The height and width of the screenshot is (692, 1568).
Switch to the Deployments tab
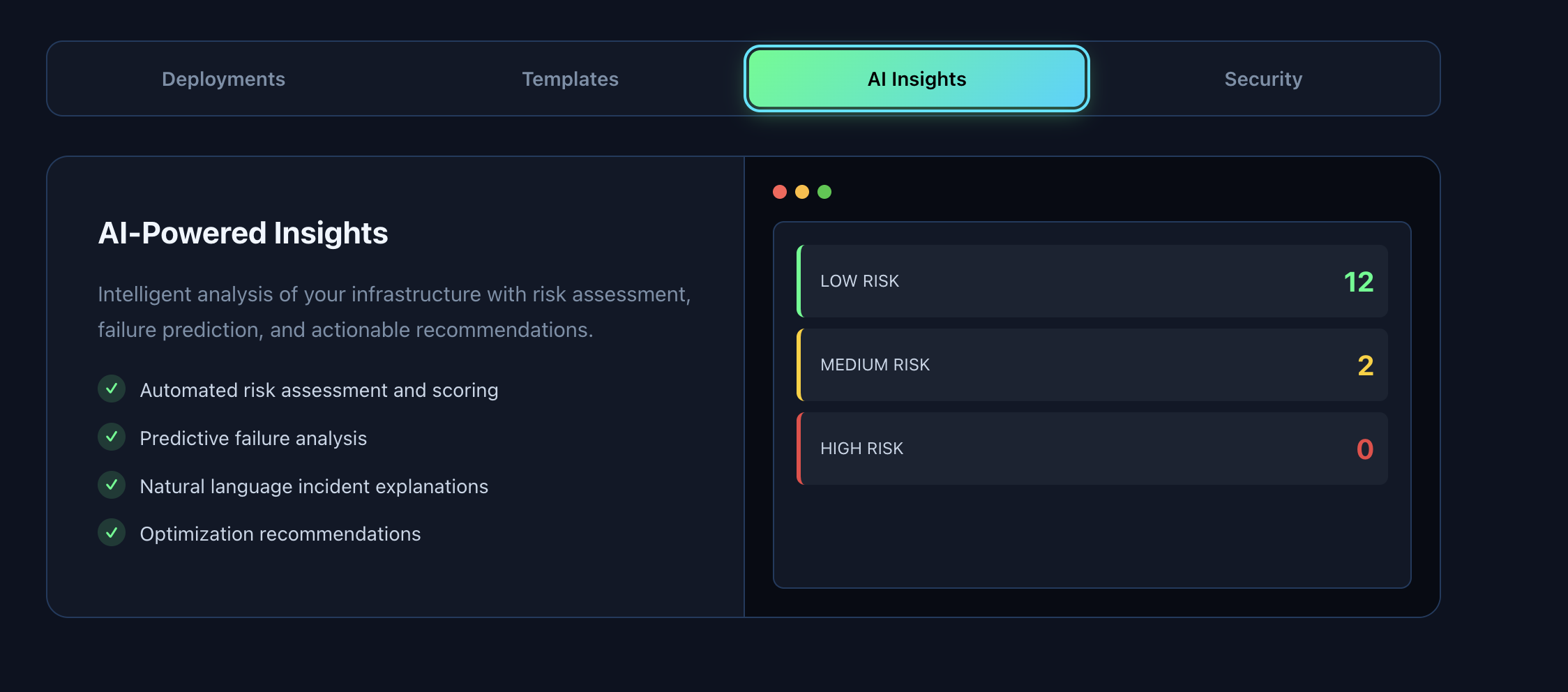click(223, 79)
